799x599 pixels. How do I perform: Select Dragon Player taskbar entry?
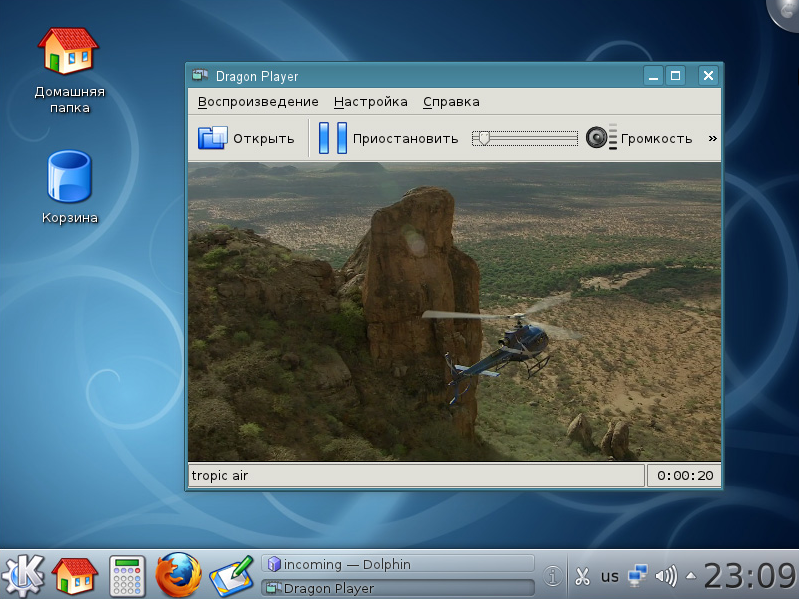point(397,588)
